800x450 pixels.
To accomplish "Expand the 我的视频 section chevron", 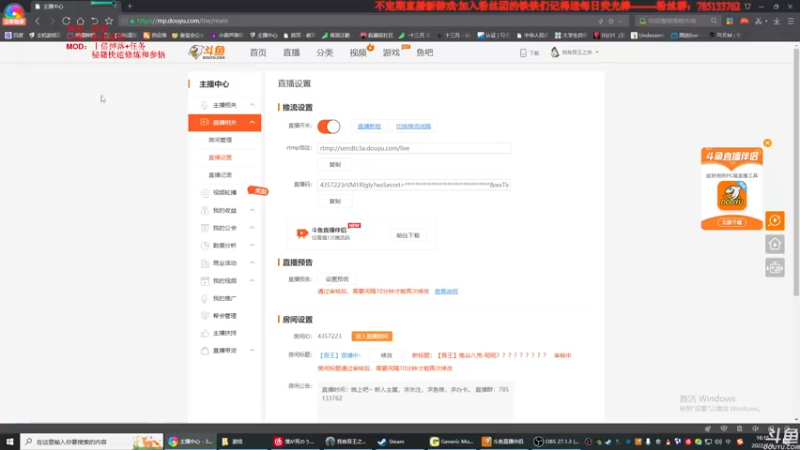I will tap(252, 281).
